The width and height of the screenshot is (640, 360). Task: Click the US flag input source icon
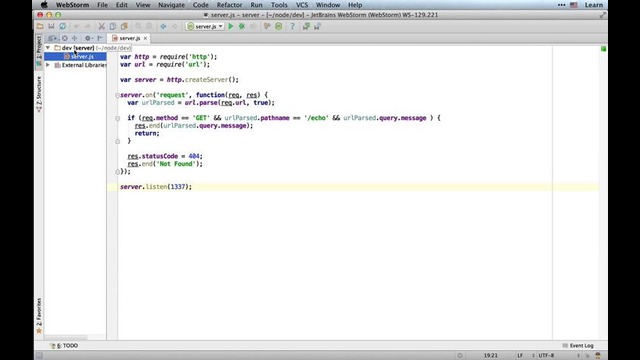click(574, 5)
